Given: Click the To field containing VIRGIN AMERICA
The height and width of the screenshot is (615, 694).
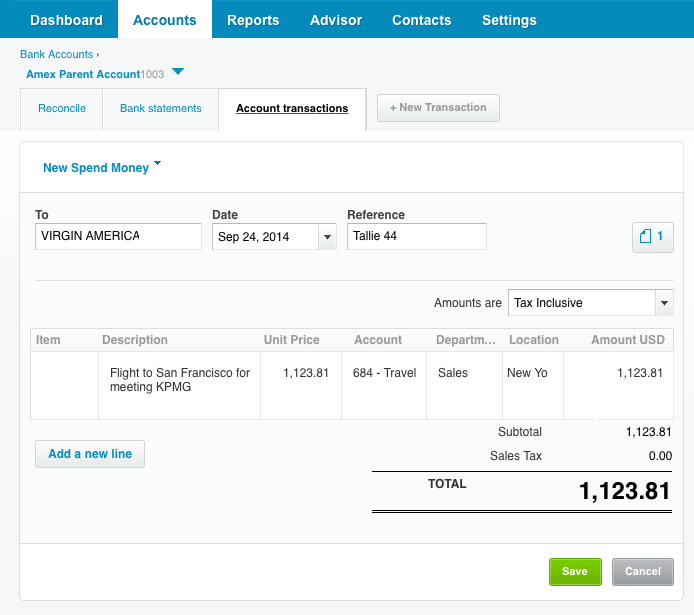Looking at the screenshot, I should point(118,236).
